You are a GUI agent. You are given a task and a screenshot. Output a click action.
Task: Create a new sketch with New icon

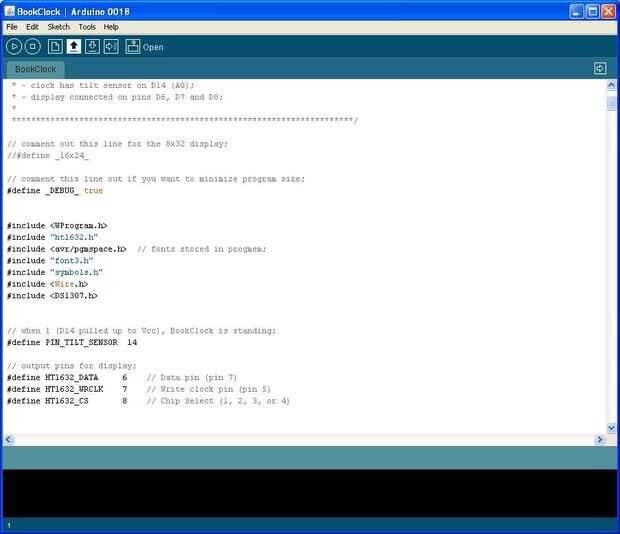tap(55, 47)
